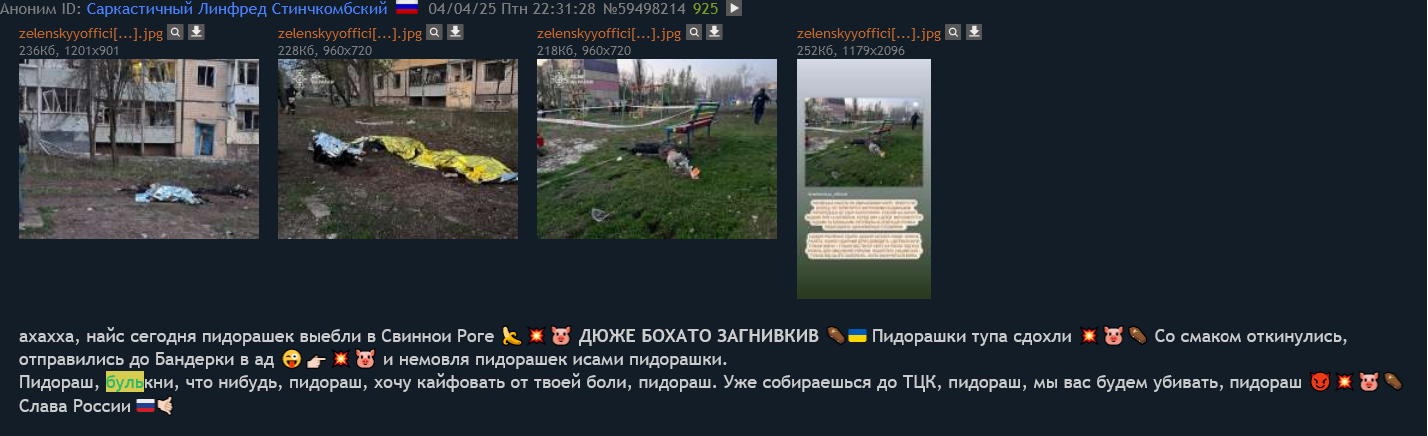Click the search icon for the 236Кб image

pyautogui.click(x=175, y=32)
